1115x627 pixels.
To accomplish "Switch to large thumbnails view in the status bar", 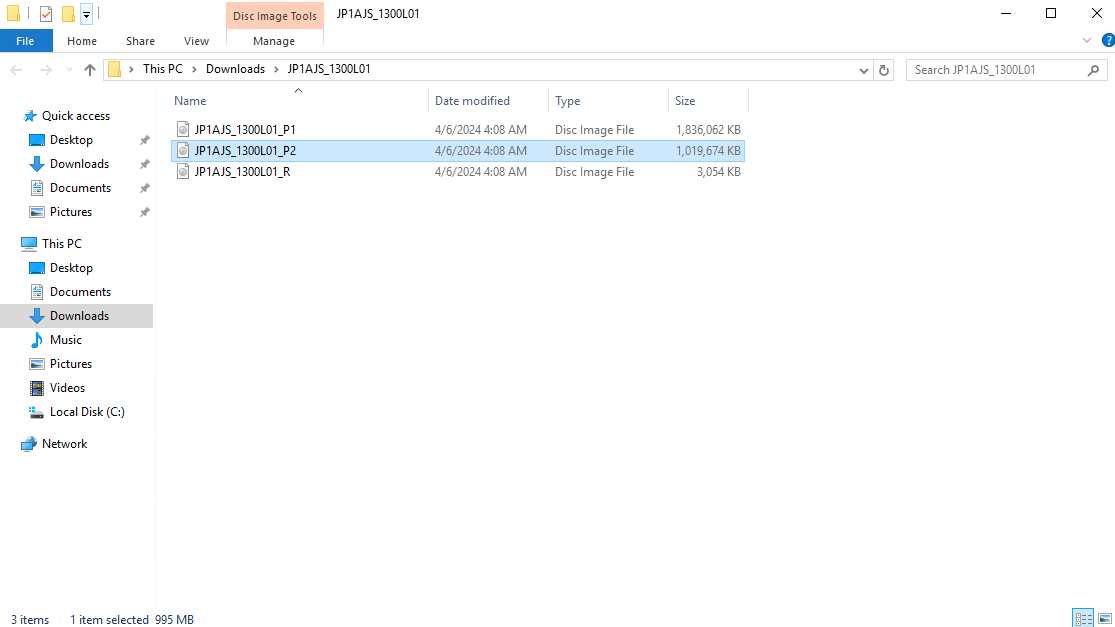I will 1103,617.
